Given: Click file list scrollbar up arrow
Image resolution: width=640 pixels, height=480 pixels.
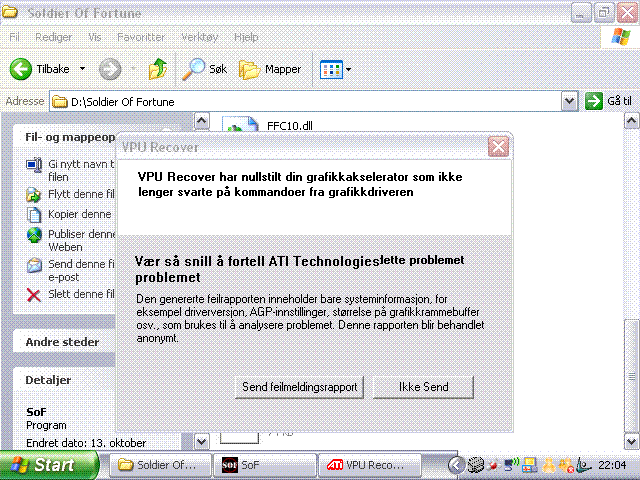Looking at the screenshot, I should [631, 121].
